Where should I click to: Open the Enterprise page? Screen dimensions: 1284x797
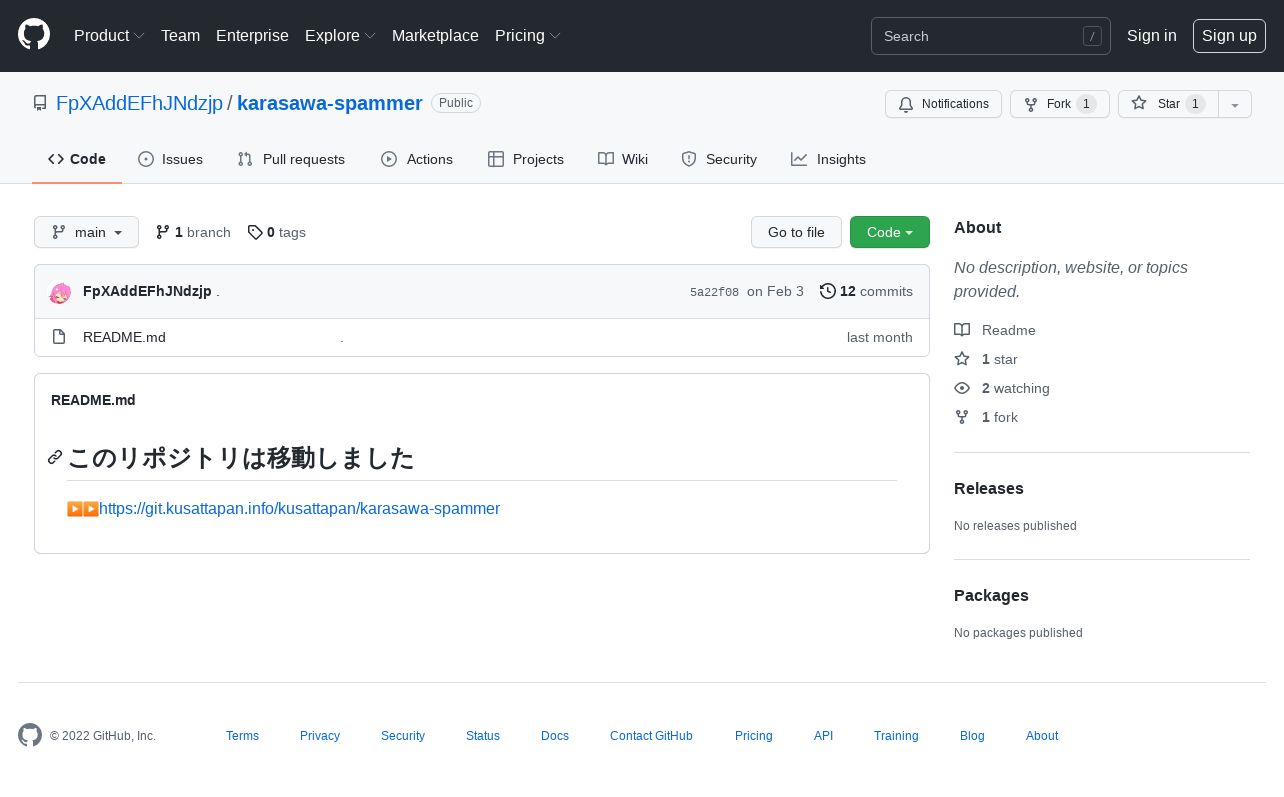pyautogui.click(x=252, y=36)
